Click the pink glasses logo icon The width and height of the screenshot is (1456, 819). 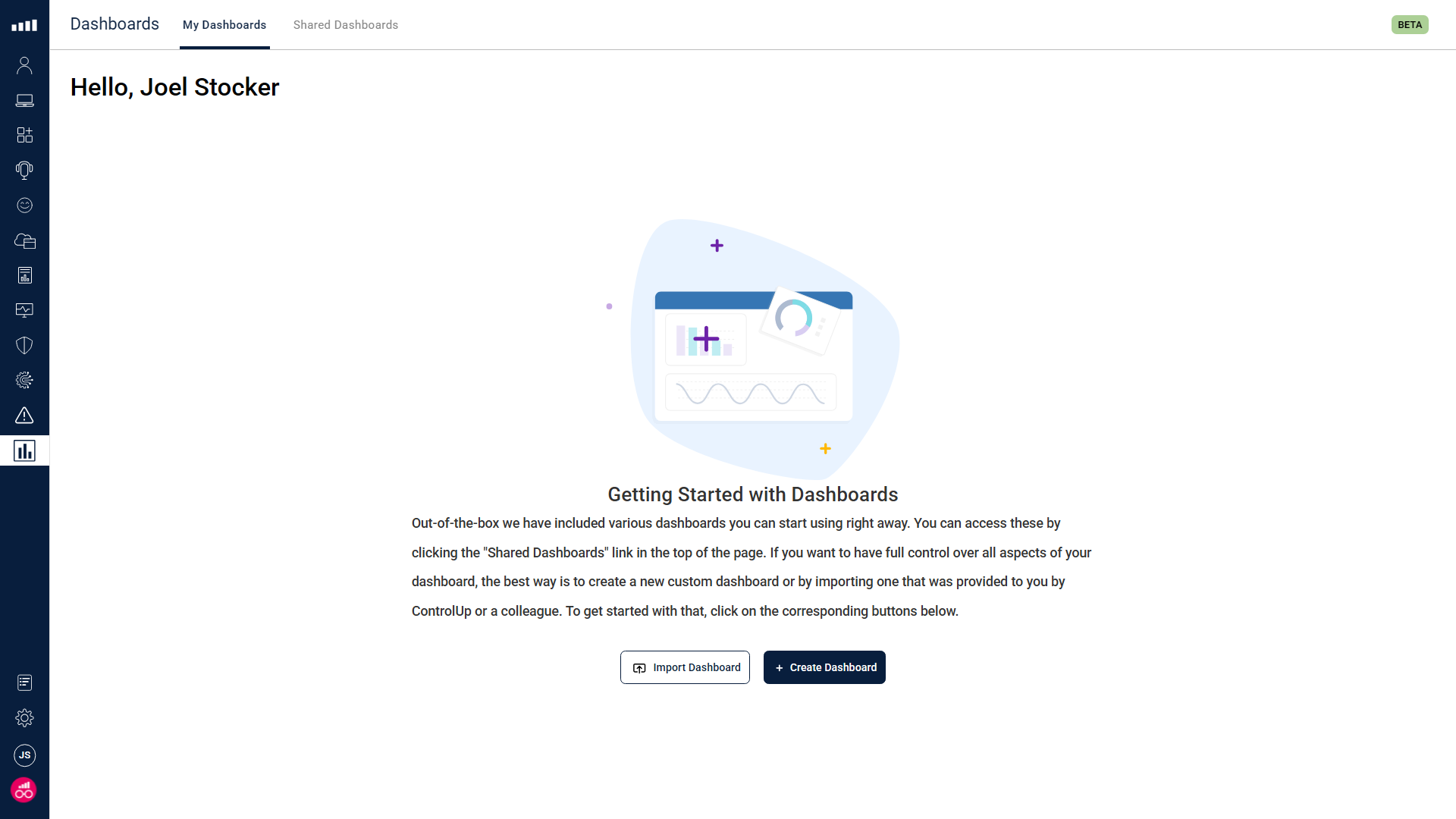pyautogui.click(x=24, y=790)
